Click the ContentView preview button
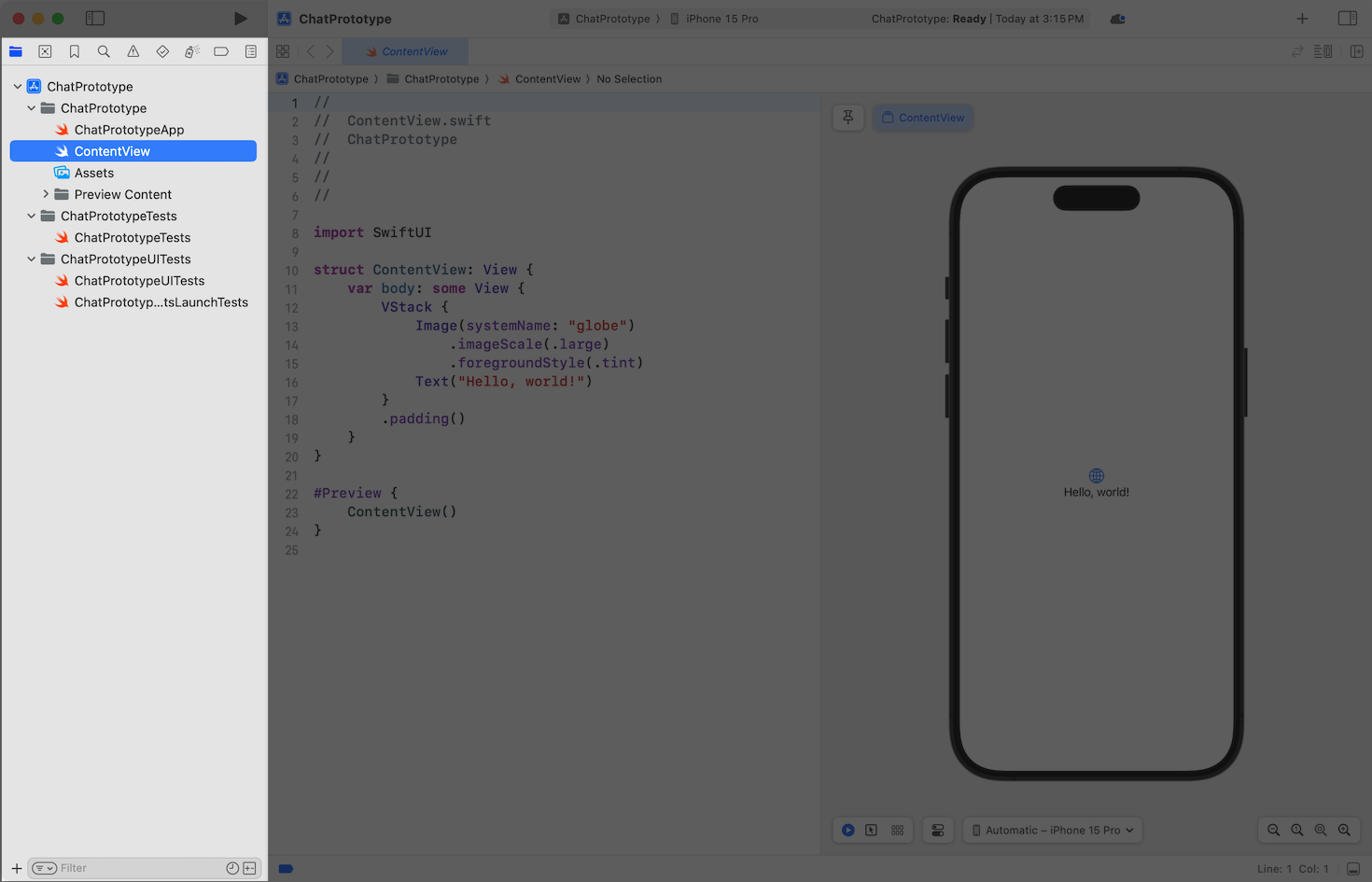The height and width of the screenshot is (882, 1372). coord(923,118)
